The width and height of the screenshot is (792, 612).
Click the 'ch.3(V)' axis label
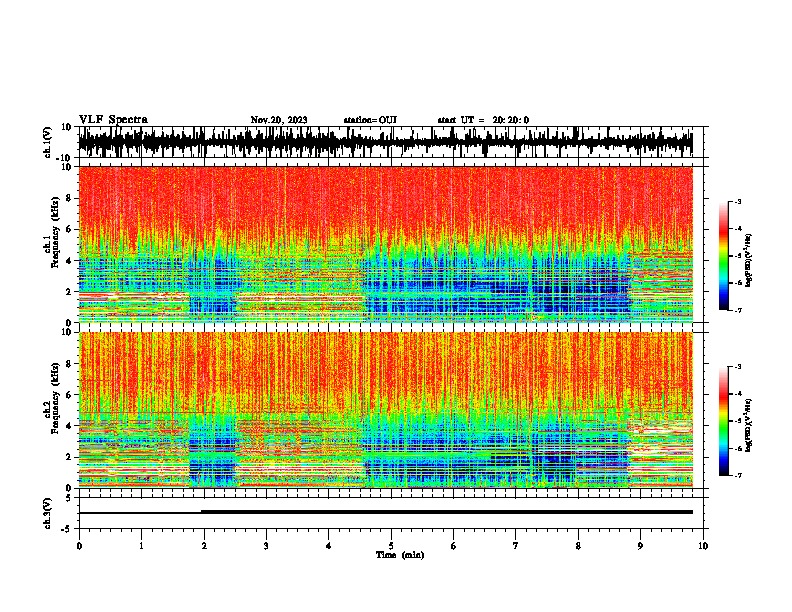[x=48, y=513]
